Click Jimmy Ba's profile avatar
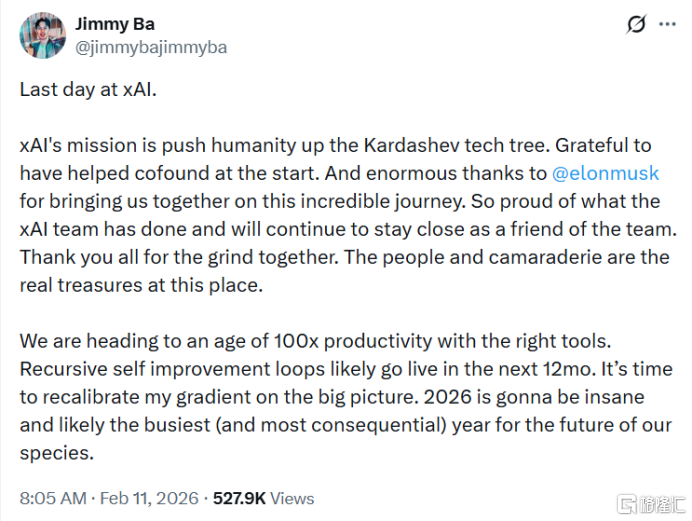The height and width of the screenshot is (521, 692). pyautogui.click(x=43, y=34)
